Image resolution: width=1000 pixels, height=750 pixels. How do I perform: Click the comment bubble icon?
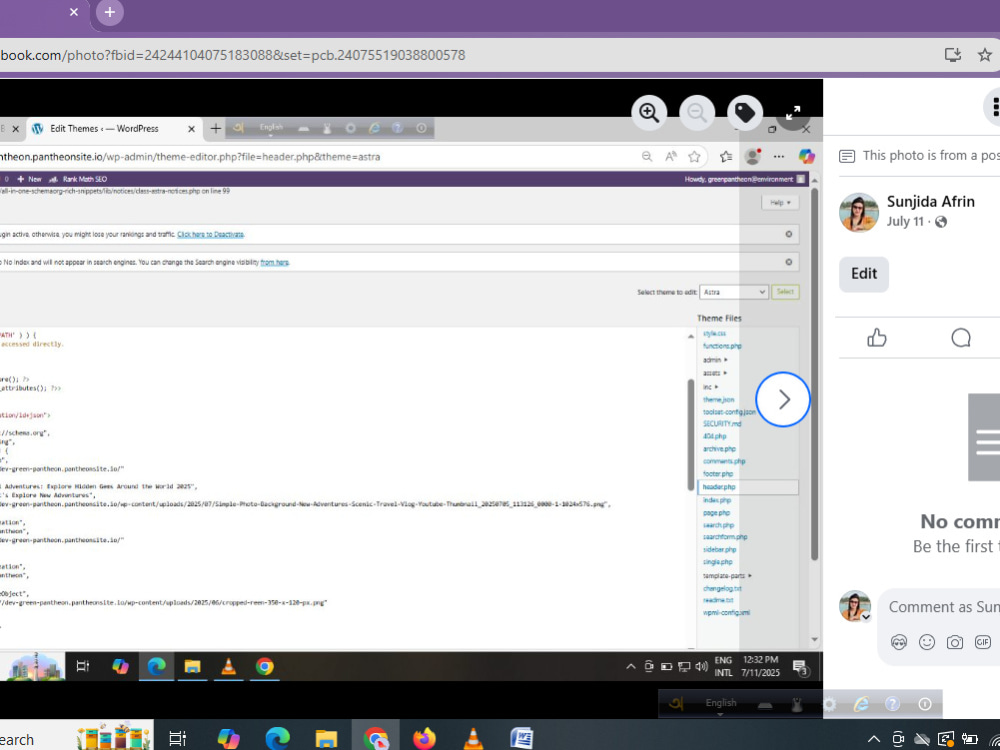pos(960,337)
